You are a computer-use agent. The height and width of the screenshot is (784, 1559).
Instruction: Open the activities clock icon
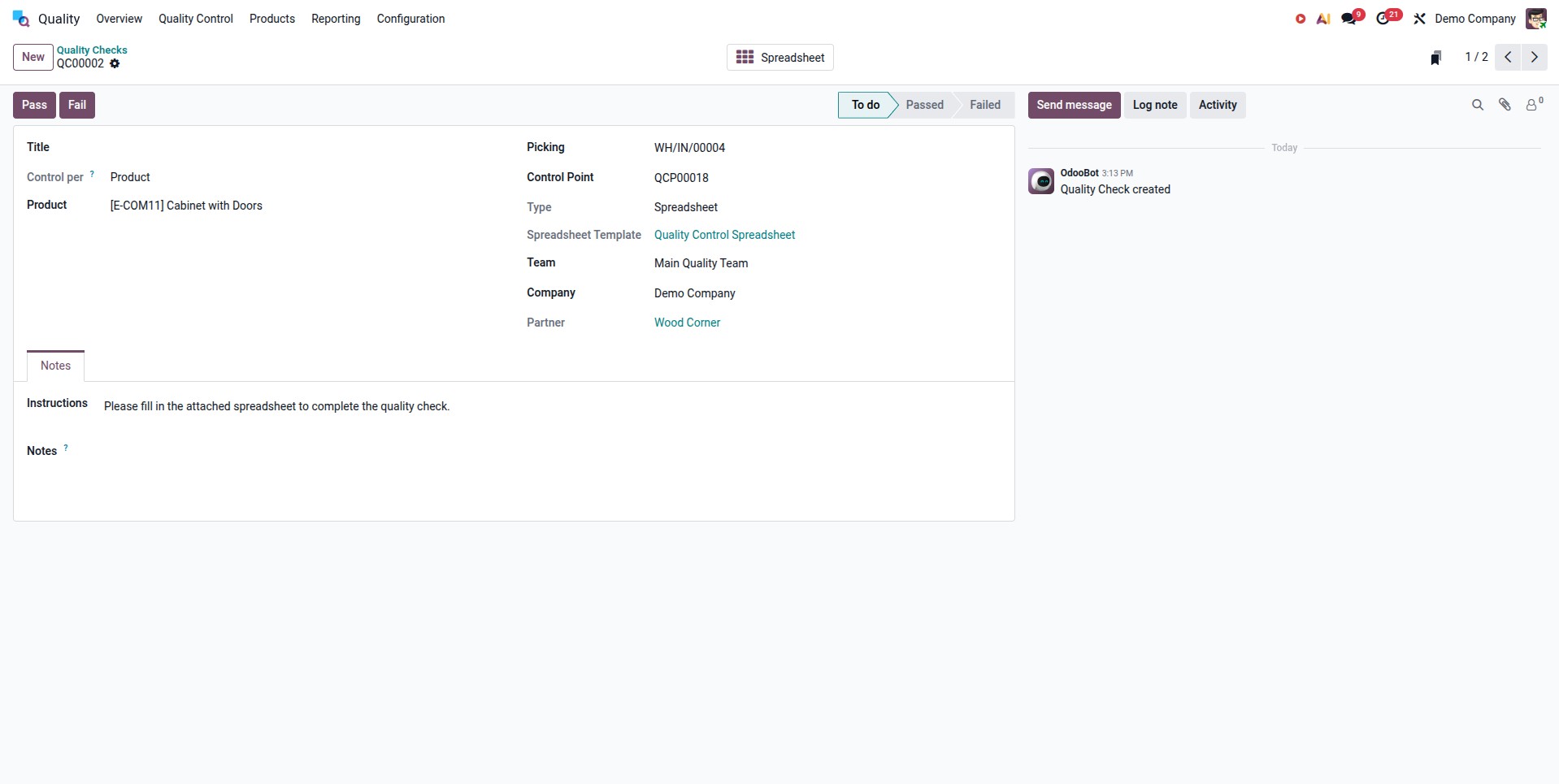1383,19
